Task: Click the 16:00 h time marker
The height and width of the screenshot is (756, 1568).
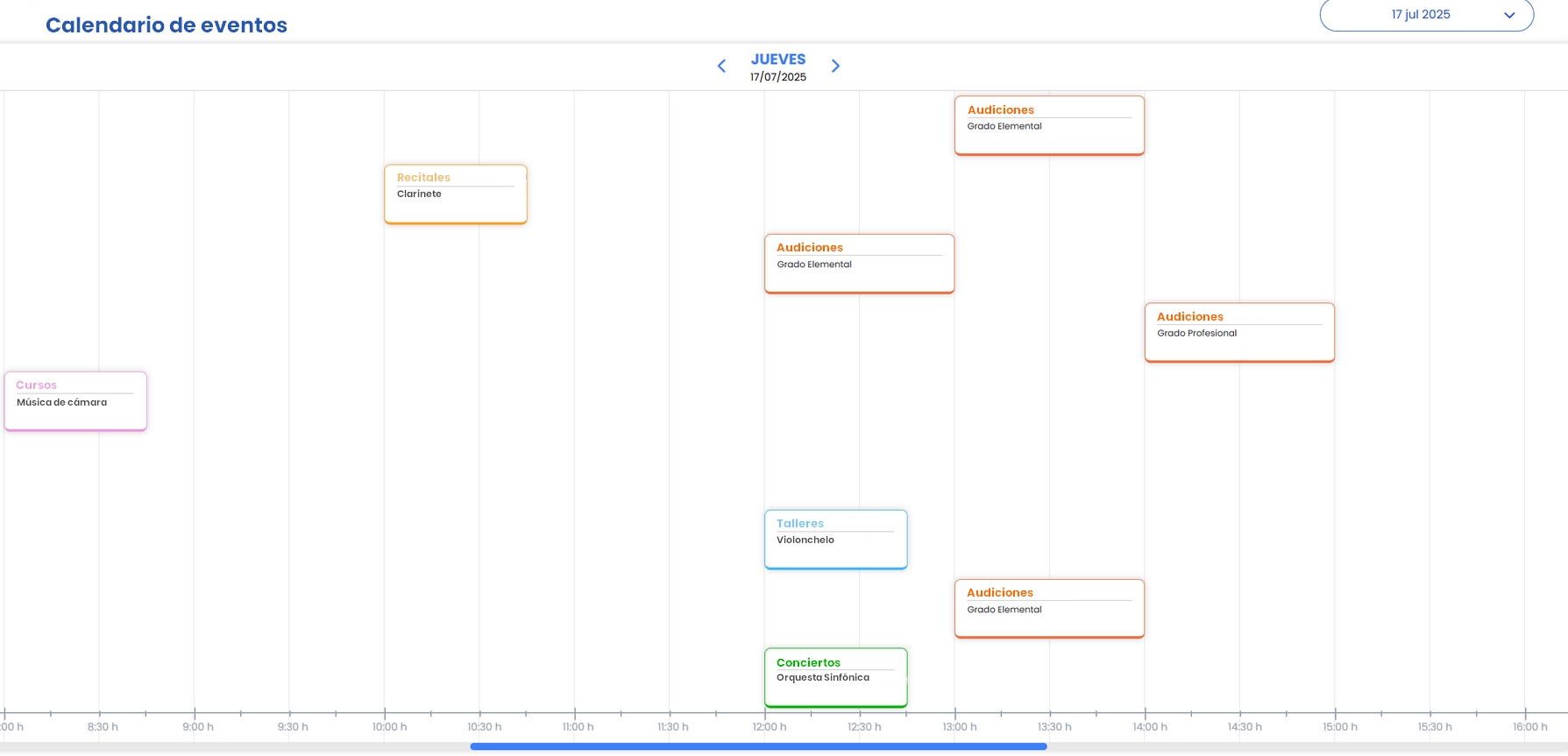Action: (1530, 727)
